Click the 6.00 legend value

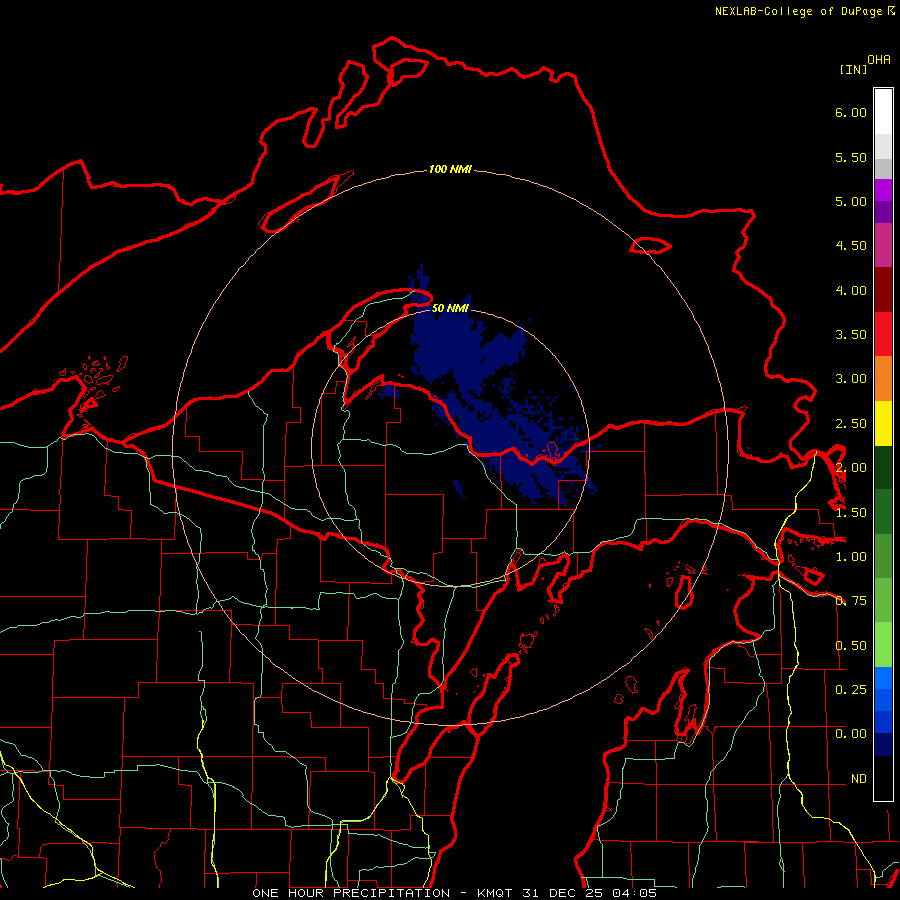coord(851,112)
